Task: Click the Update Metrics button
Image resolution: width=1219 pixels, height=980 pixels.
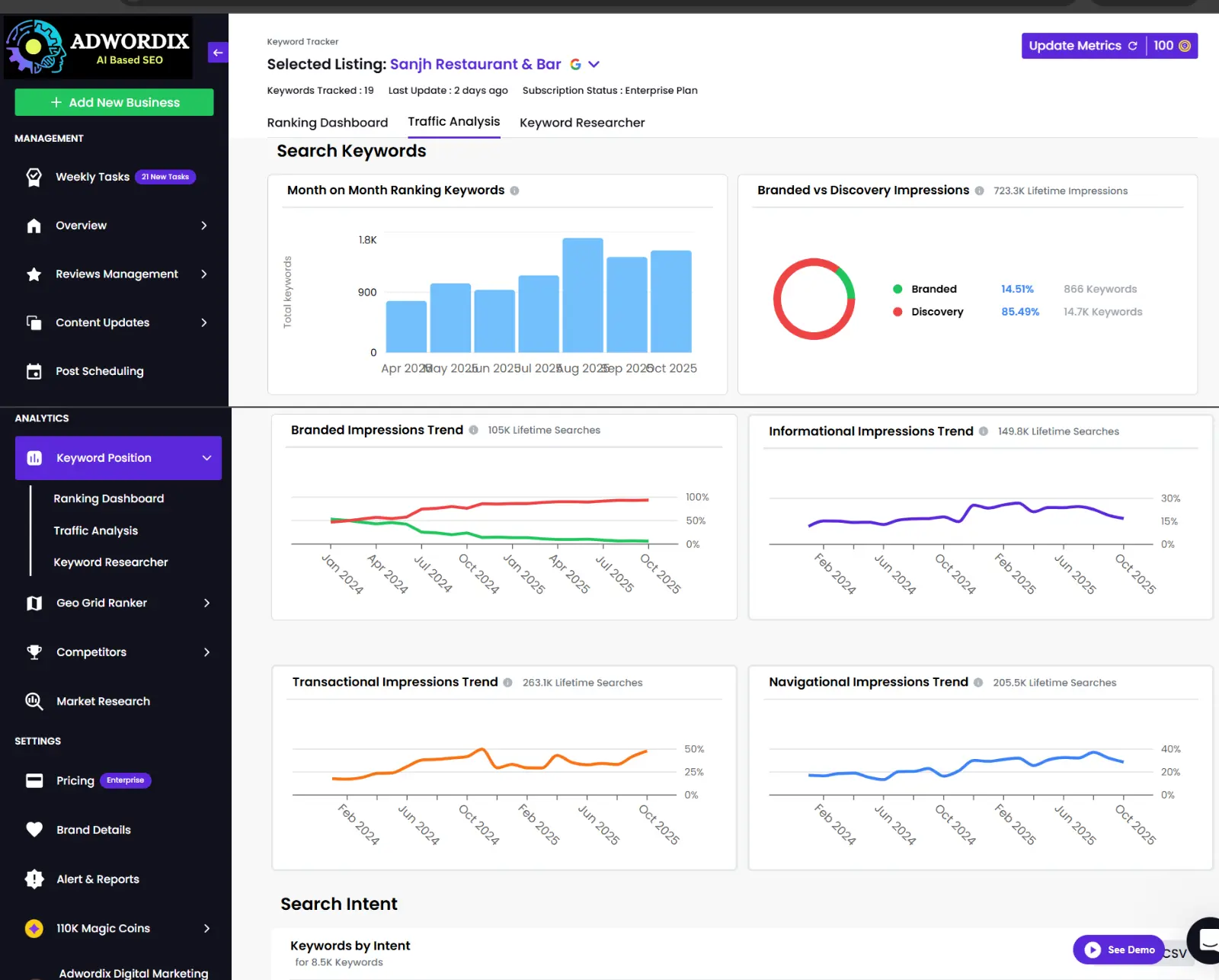Action: [x=1082, y=46]
